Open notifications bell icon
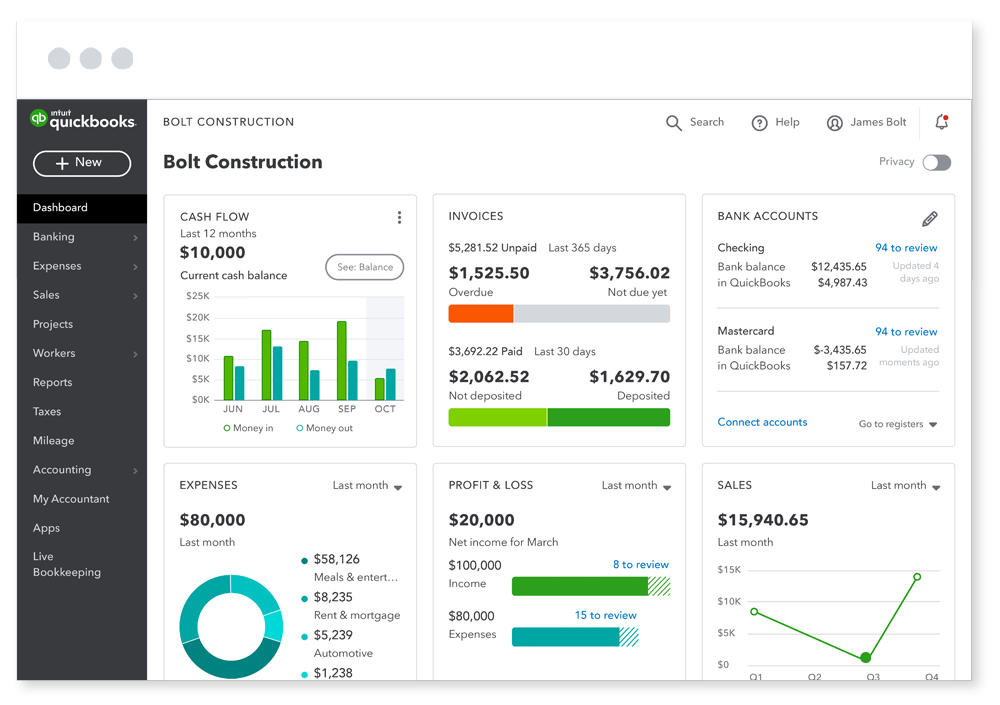Viewport: 1000px width, 705px height. [x=941, y=122]
